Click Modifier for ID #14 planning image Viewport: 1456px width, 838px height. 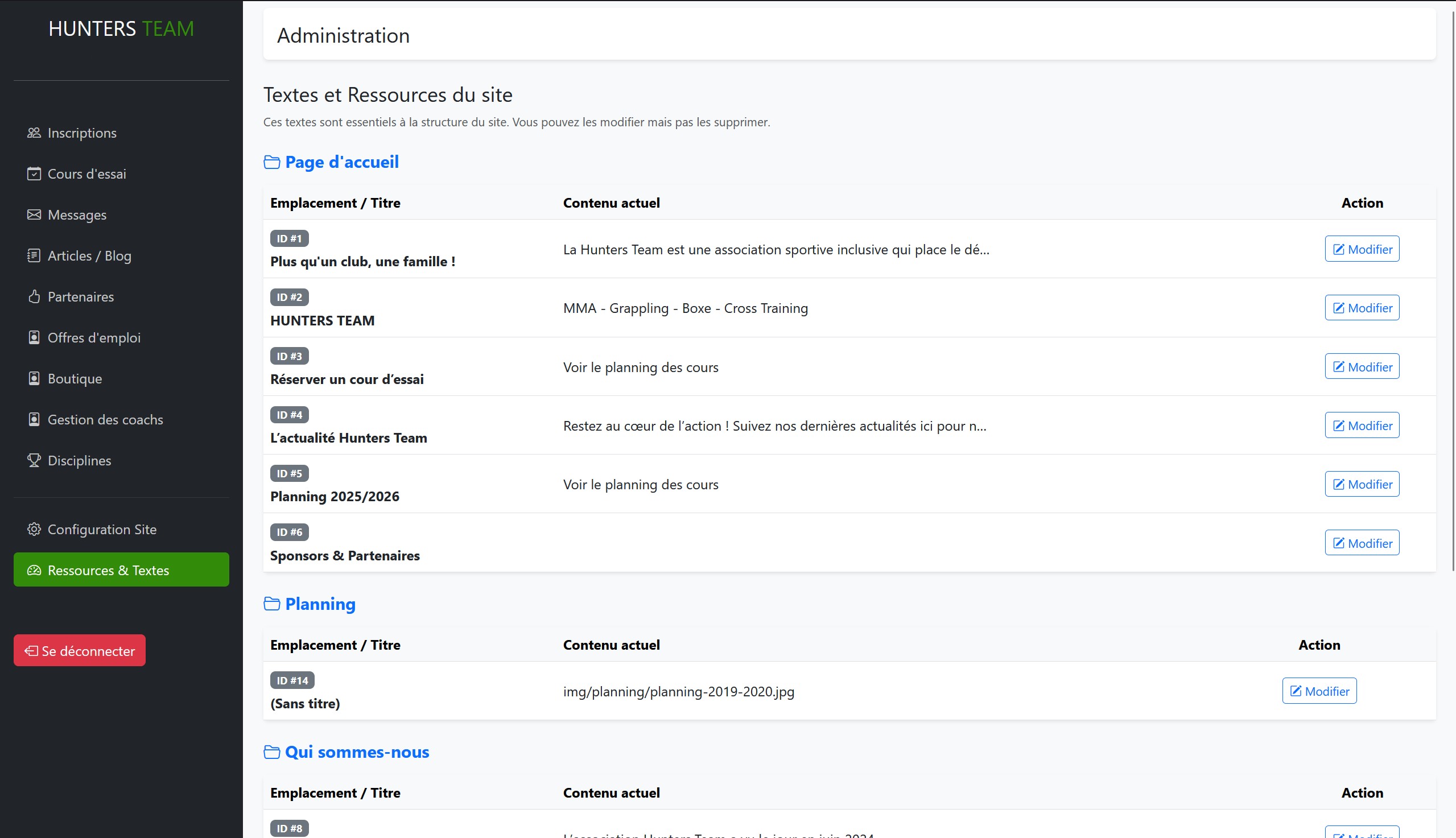[x=1319, y=691]
